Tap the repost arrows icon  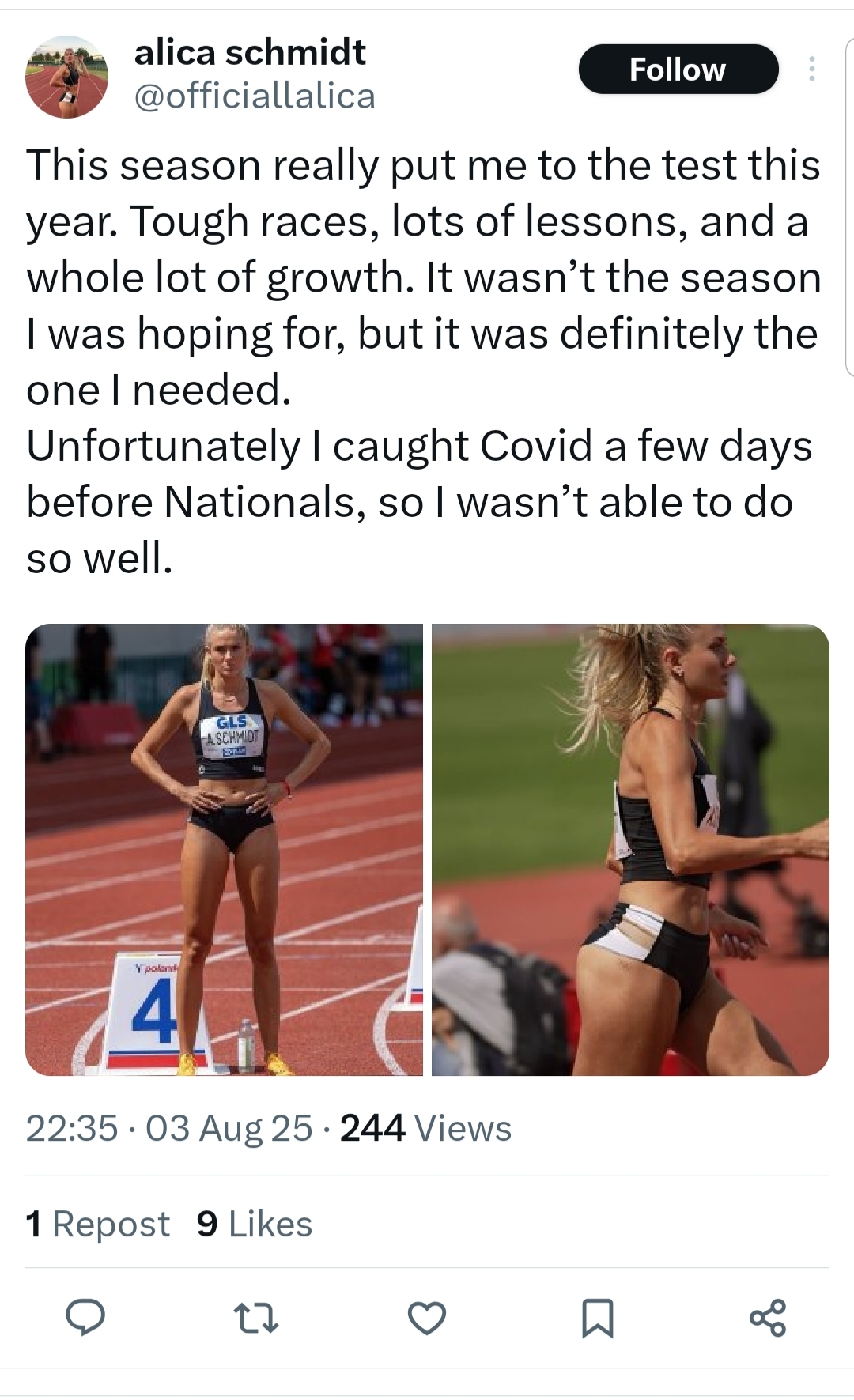[256, 1318]
